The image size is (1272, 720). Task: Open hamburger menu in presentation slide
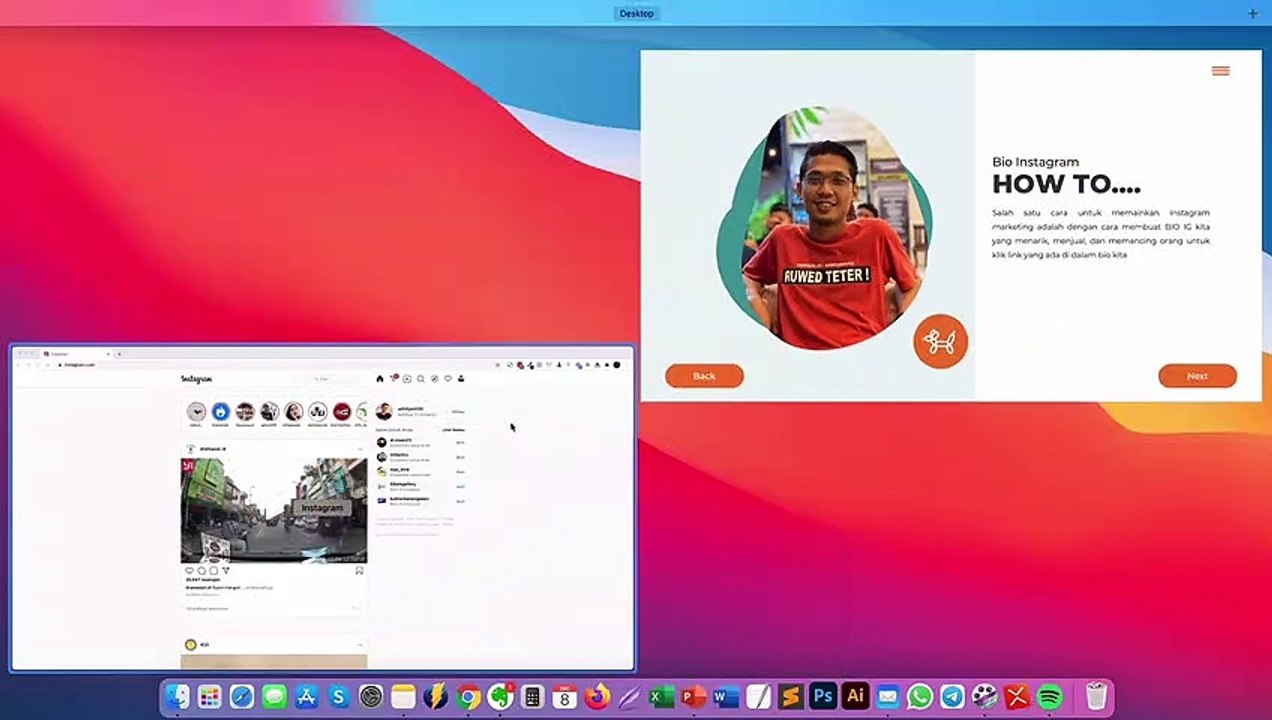[x=1220, y=71]
